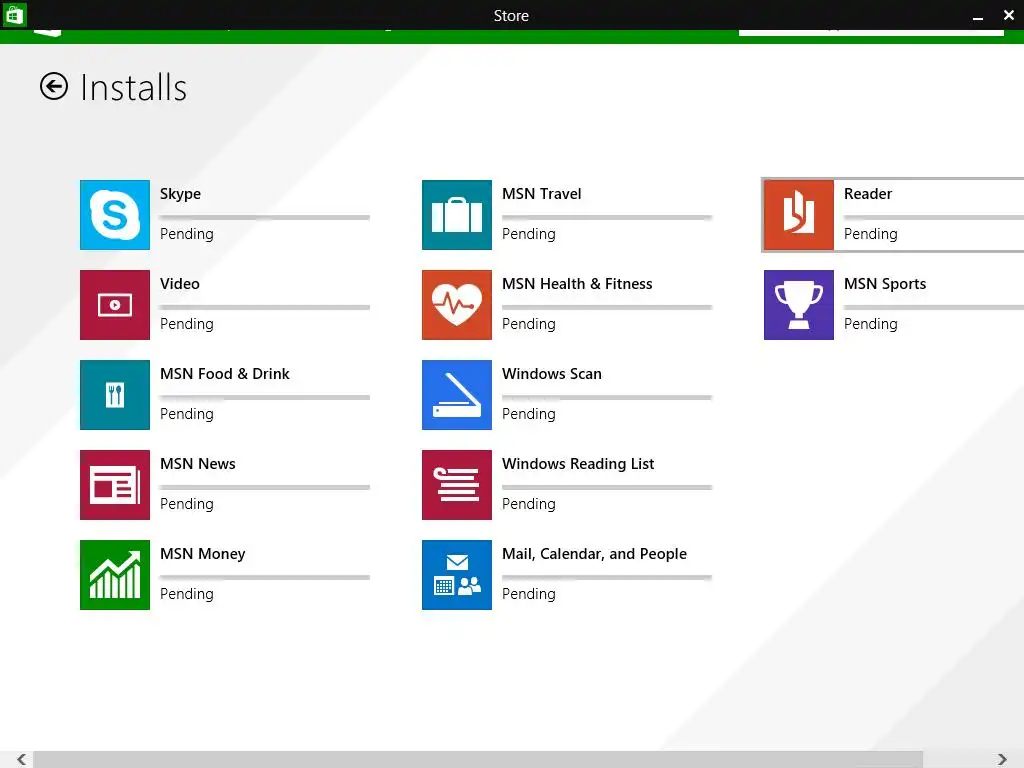
Task: Click the MSN Travel suitcase icon
Action: pyautogui.click(x=457, y=215)
